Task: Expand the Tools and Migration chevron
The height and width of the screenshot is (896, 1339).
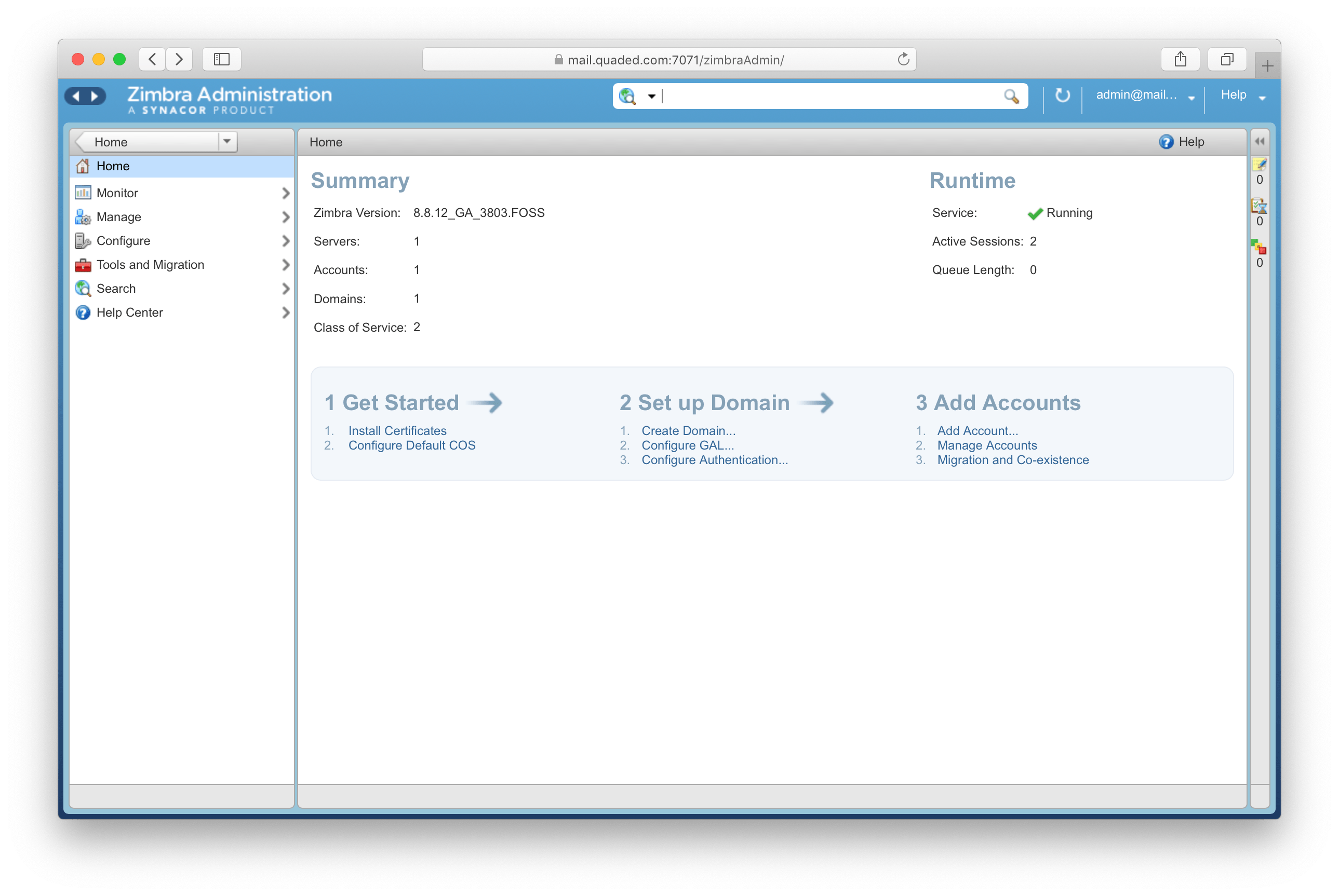Action: tap(286, 265)
